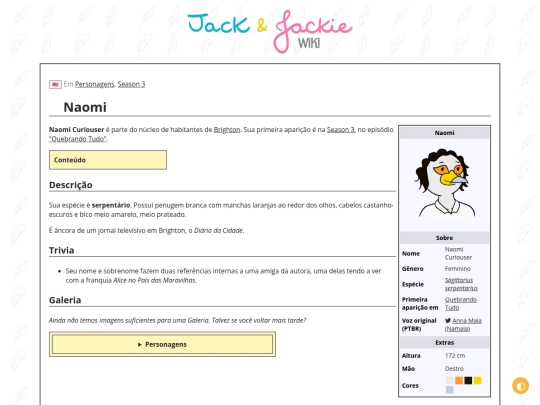Toggle the dark mode contrast button
This screenshot has height=405, width=540.
[x=520, y=386]
